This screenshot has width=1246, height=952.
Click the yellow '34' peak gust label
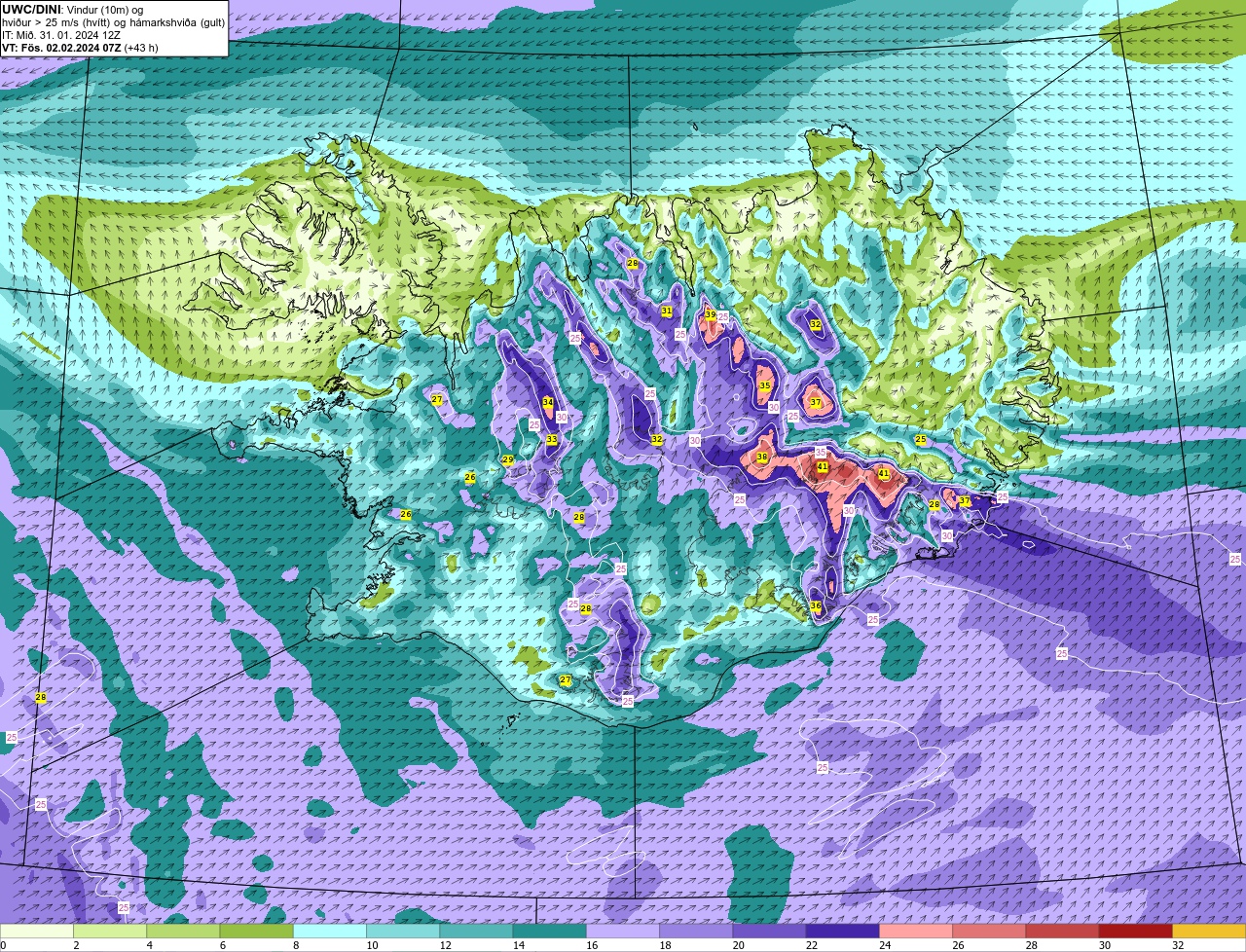coord(548,403)
